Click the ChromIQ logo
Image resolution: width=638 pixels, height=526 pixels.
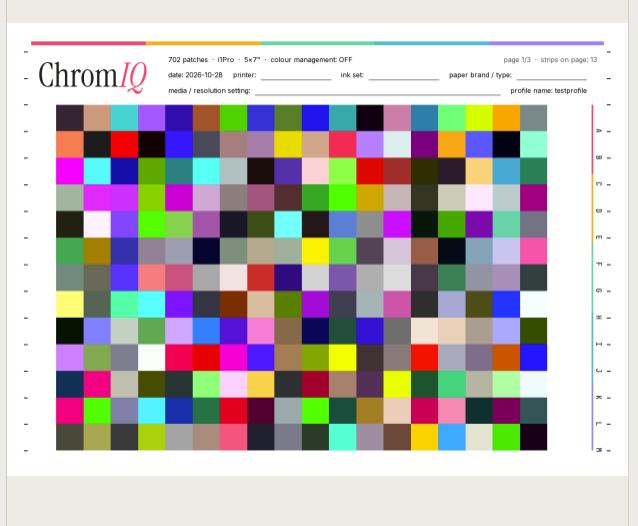pyautogui.click(x=92, y=76)
